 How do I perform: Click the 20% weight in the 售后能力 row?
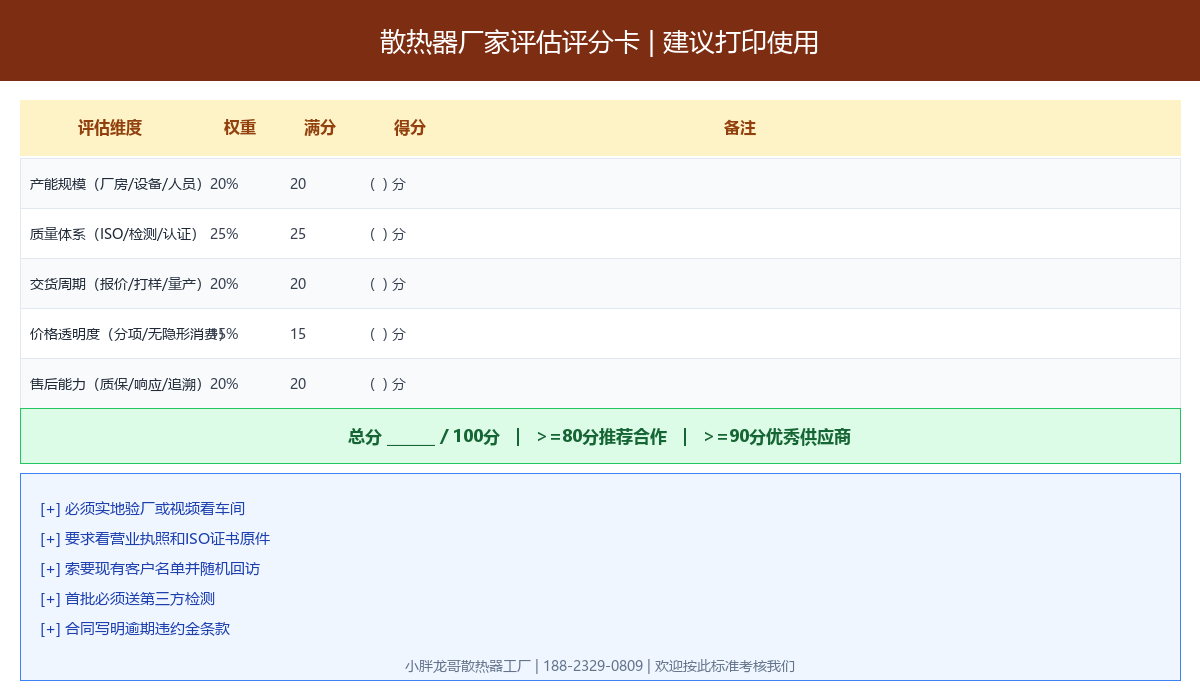224,384
